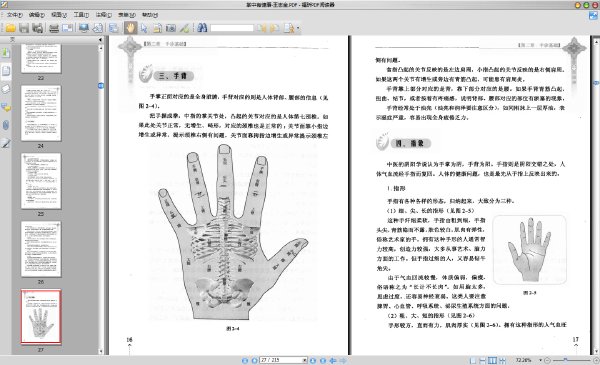This screenshot has width=600, height=365.
Task: Type-search field in toolbar: click it
Action: (232, 28)
